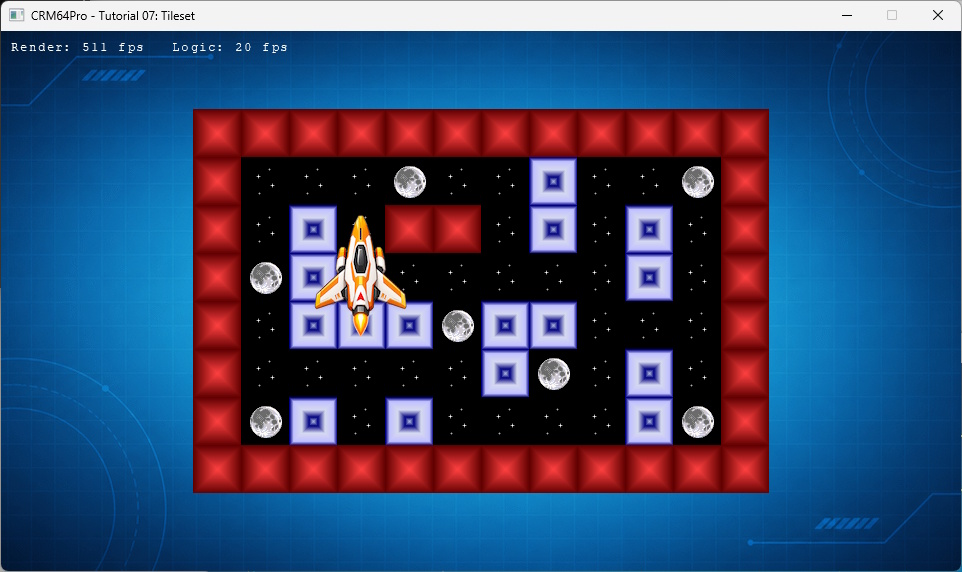962x572 pixels.
Task: Click the "Logic: 20 fps" counter text
Action: click(229, 47)
